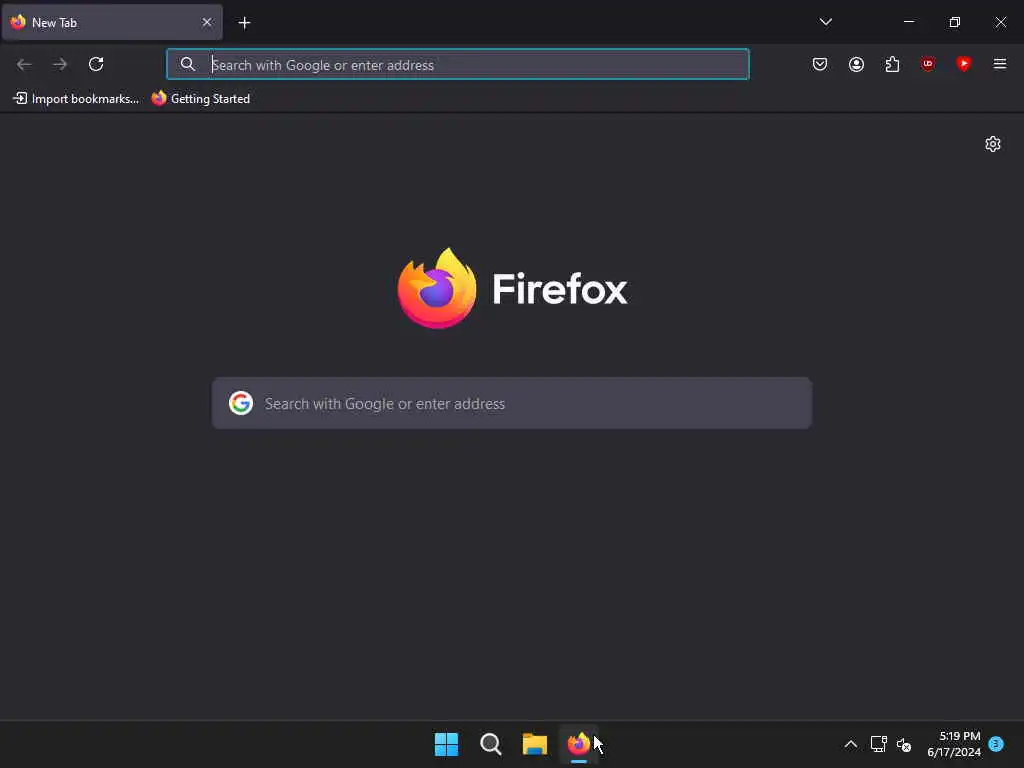Open the Windows Start menu

[x=447, y=744]
